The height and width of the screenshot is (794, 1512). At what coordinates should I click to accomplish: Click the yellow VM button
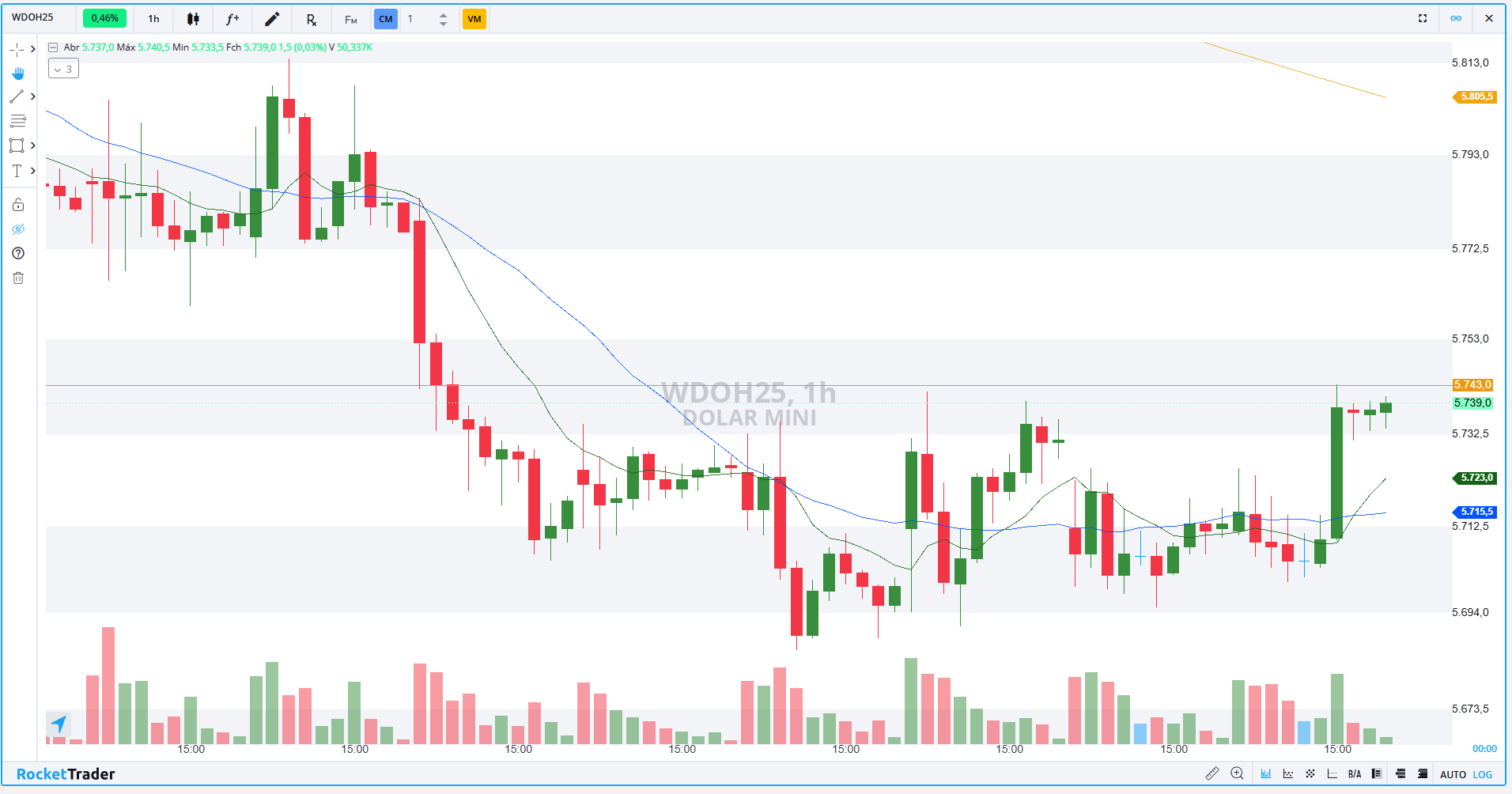click(474, 19)
